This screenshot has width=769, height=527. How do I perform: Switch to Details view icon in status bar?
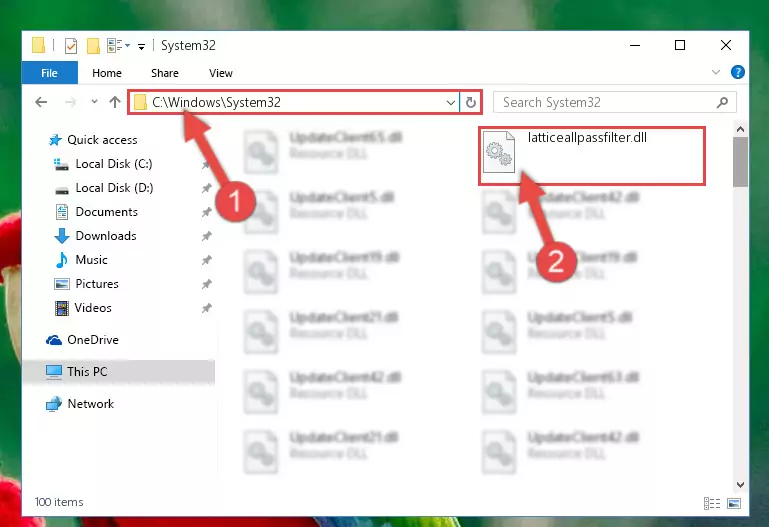712,503
